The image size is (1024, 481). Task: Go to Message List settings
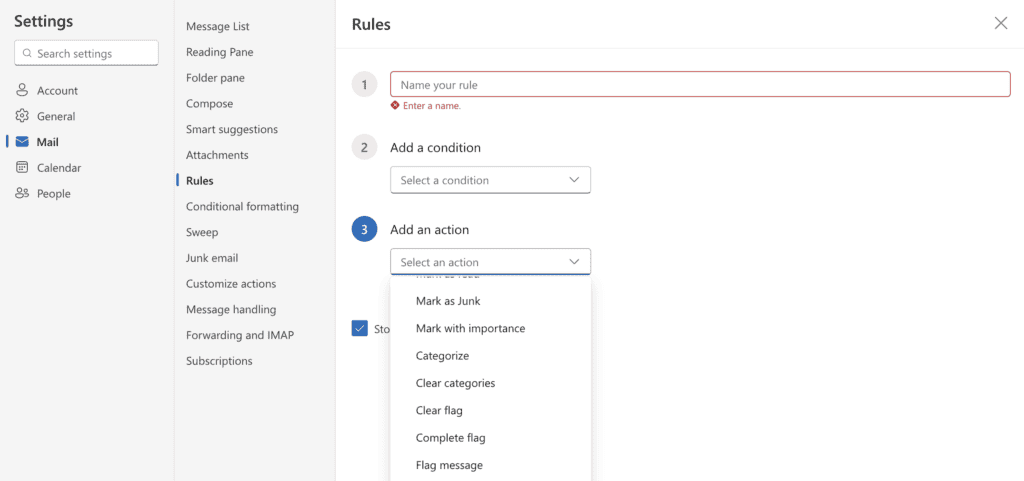217,26
